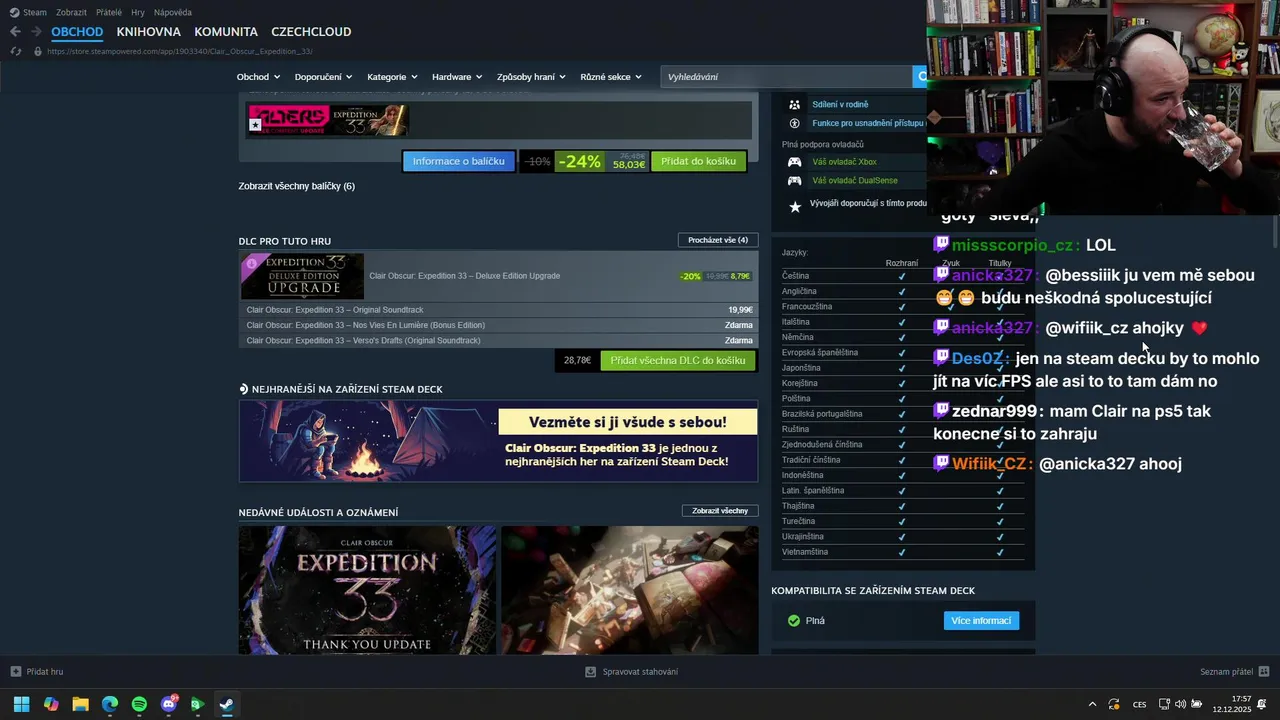This screenshot has height=720, width=1280.
Task: Open File Explorer from the taskbar
Action: click(x=80, y=704)
